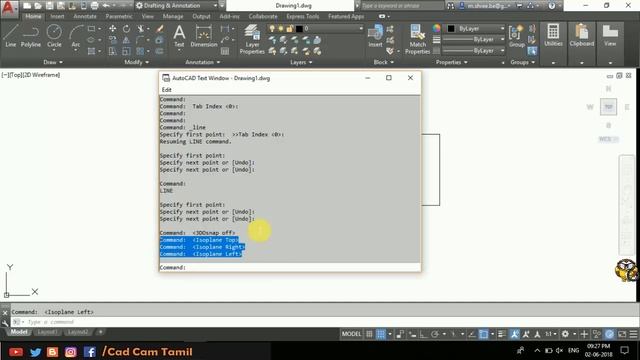
Task: Open the Manage ribbon tab
Action: pos(173,16)
